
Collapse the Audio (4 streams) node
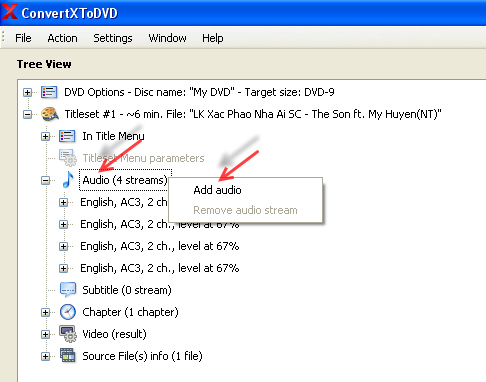point(45,180)
